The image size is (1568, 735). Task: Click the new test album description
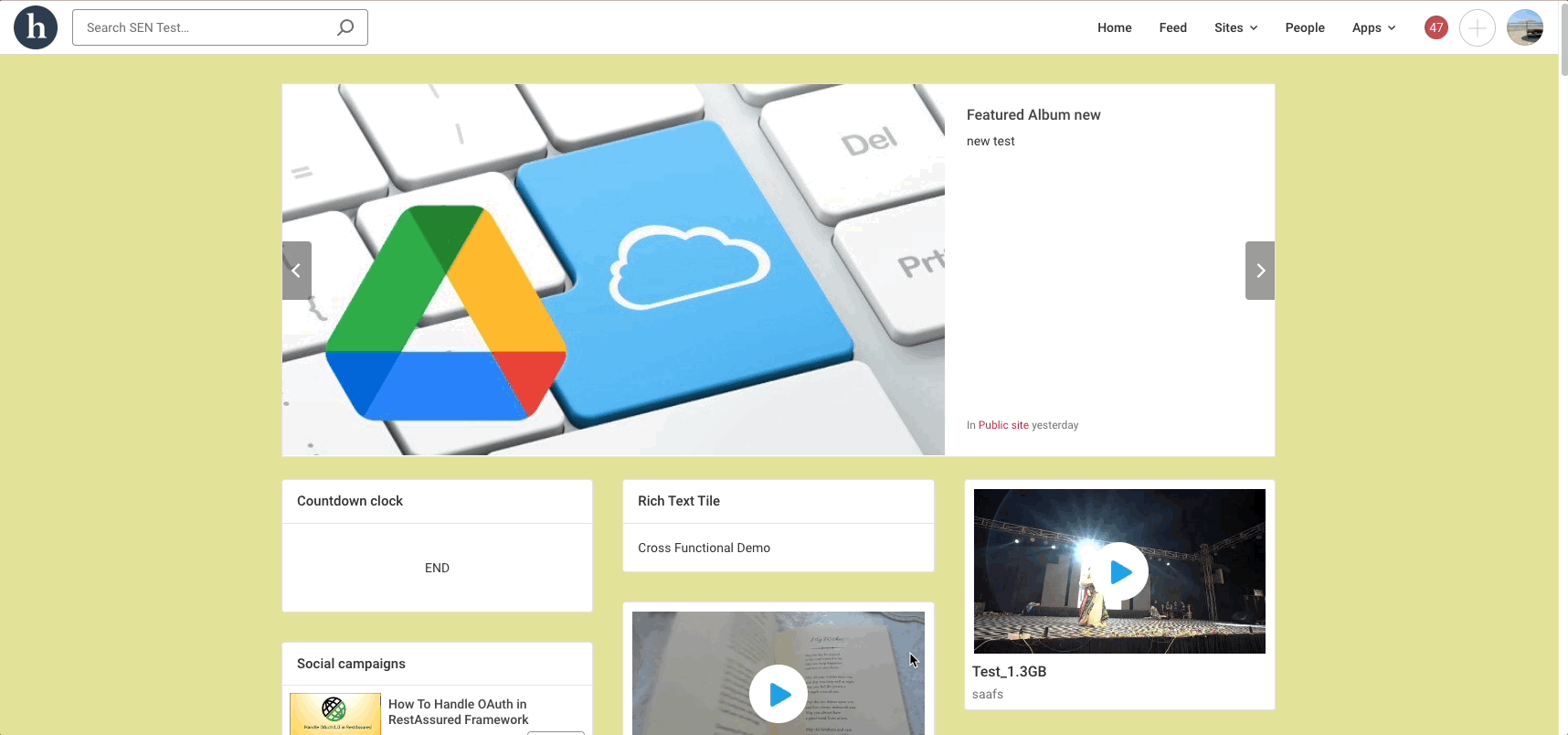pyautogui.click(x=991, y=141)
